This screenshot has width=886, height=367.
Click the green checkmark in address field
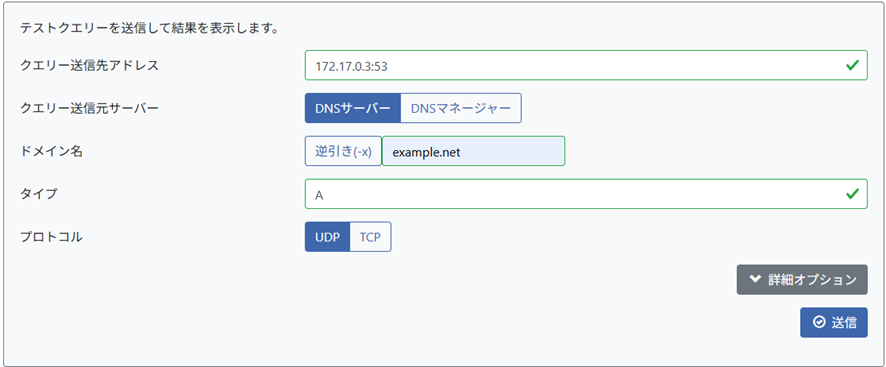(852, 66)
